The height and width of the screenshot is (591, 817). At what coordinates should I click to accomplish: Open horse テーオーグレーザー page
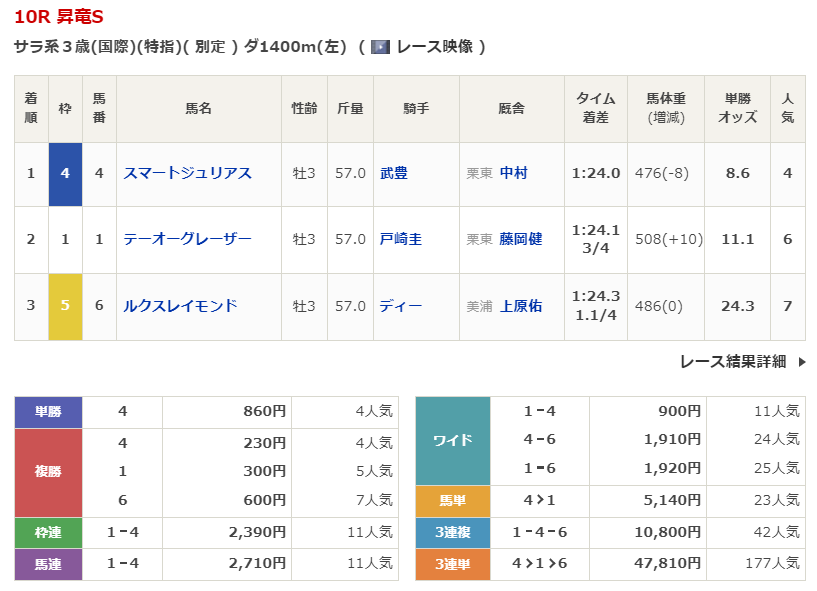point(187,239)
